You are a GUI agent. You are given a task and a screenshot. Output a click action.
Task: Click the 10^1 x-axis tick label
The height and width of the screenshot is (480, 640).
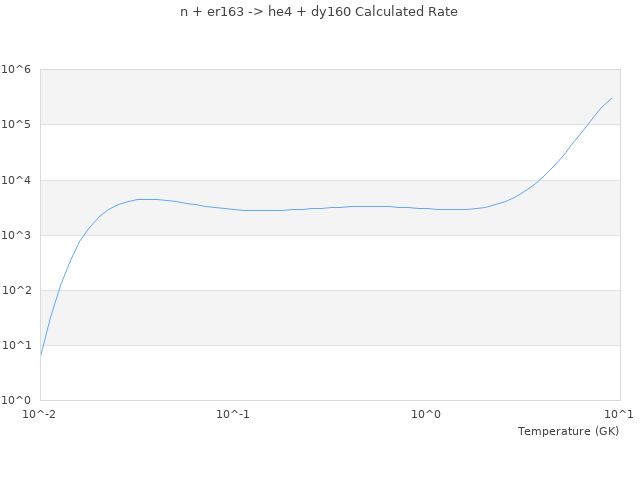pos(618,414)
